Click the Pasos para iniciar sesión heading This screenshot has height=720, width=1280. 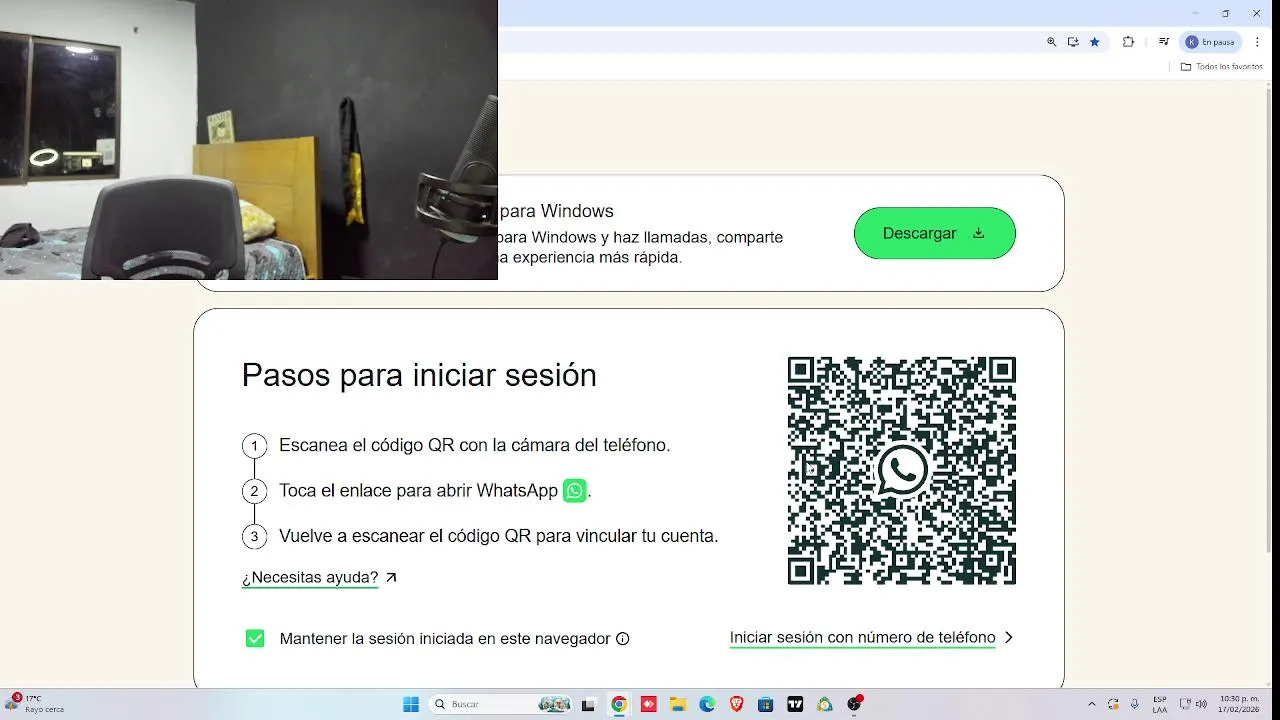click(419, 375)
